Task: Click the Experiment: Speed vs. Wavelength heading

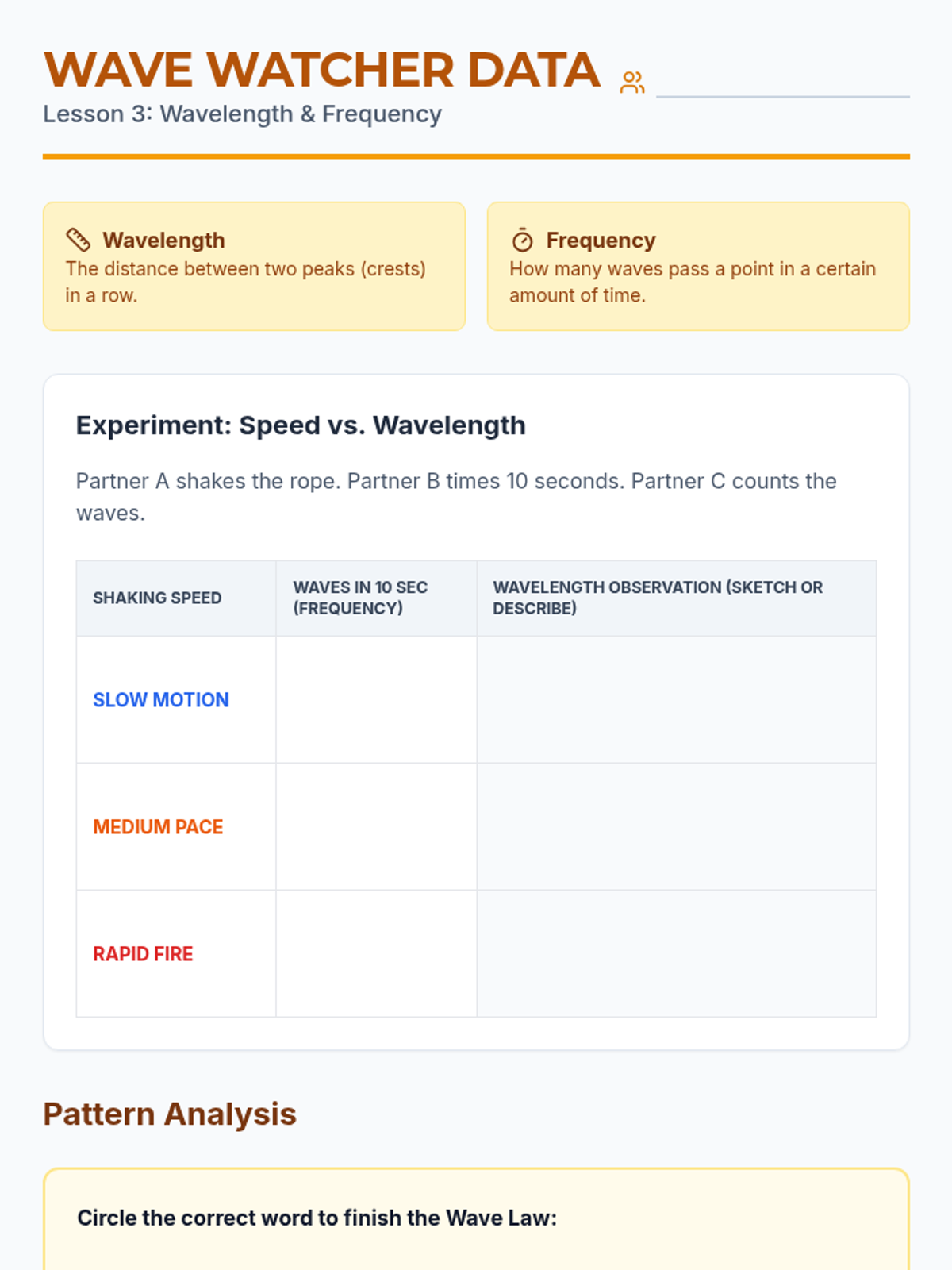Action: (x=301, y=425)
